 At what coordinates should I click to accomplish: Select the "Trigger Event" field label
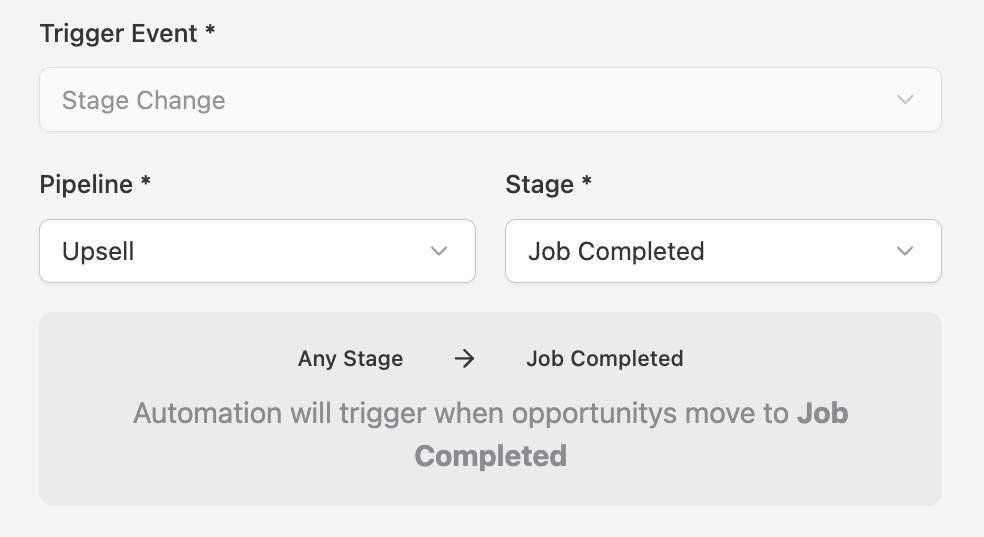[x=118, y=34]
